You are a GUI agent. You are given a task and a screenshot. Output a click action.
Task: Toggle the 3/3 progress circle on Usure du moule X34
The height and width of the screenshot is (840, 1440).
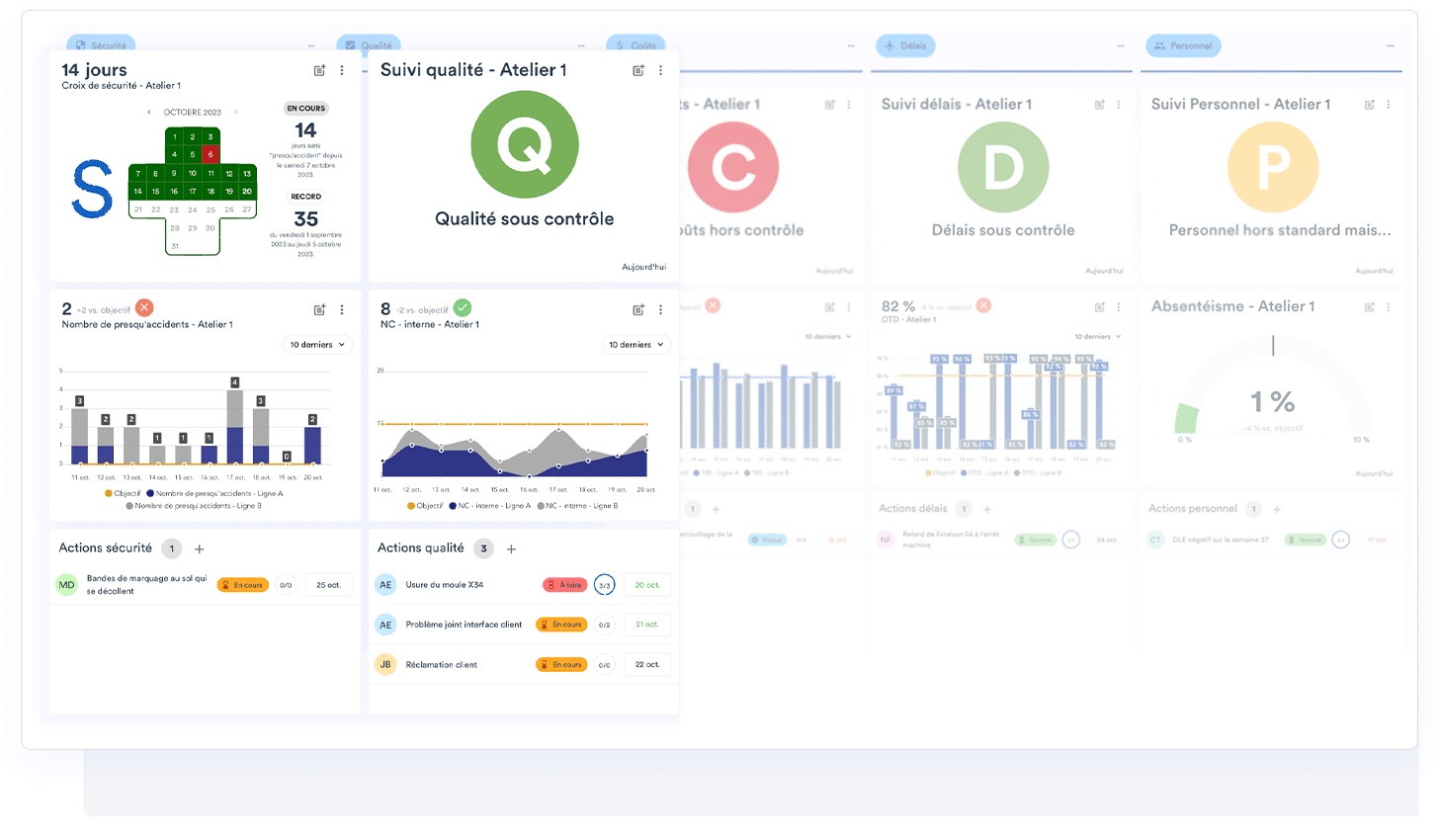click(605, 584)
